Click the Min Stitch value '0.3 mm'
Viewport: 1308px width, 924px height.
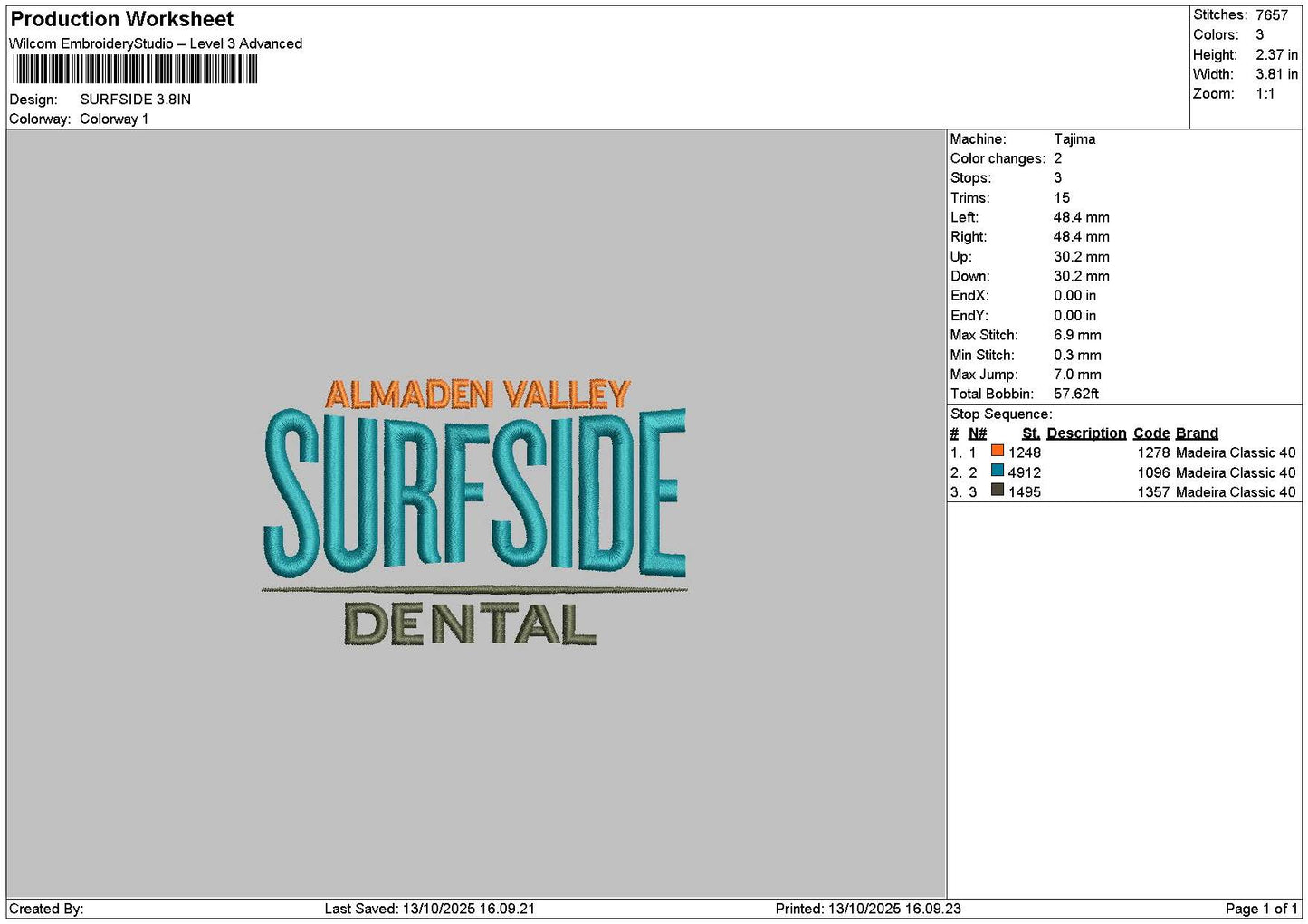[x=1077, y=355]
